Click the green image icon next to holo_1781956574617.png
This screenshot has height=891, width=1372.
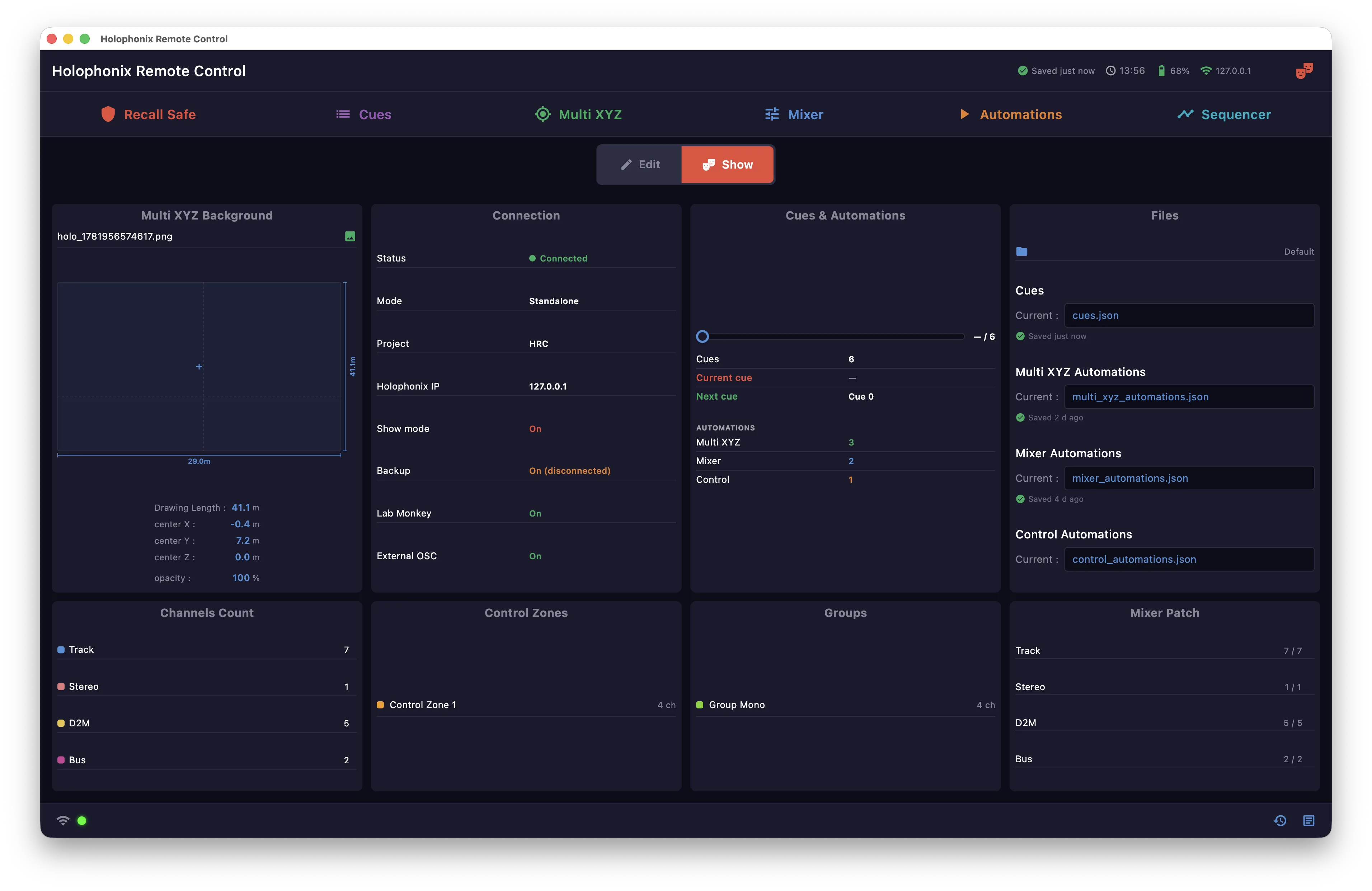pyautogui.click(x=350, y=236)
